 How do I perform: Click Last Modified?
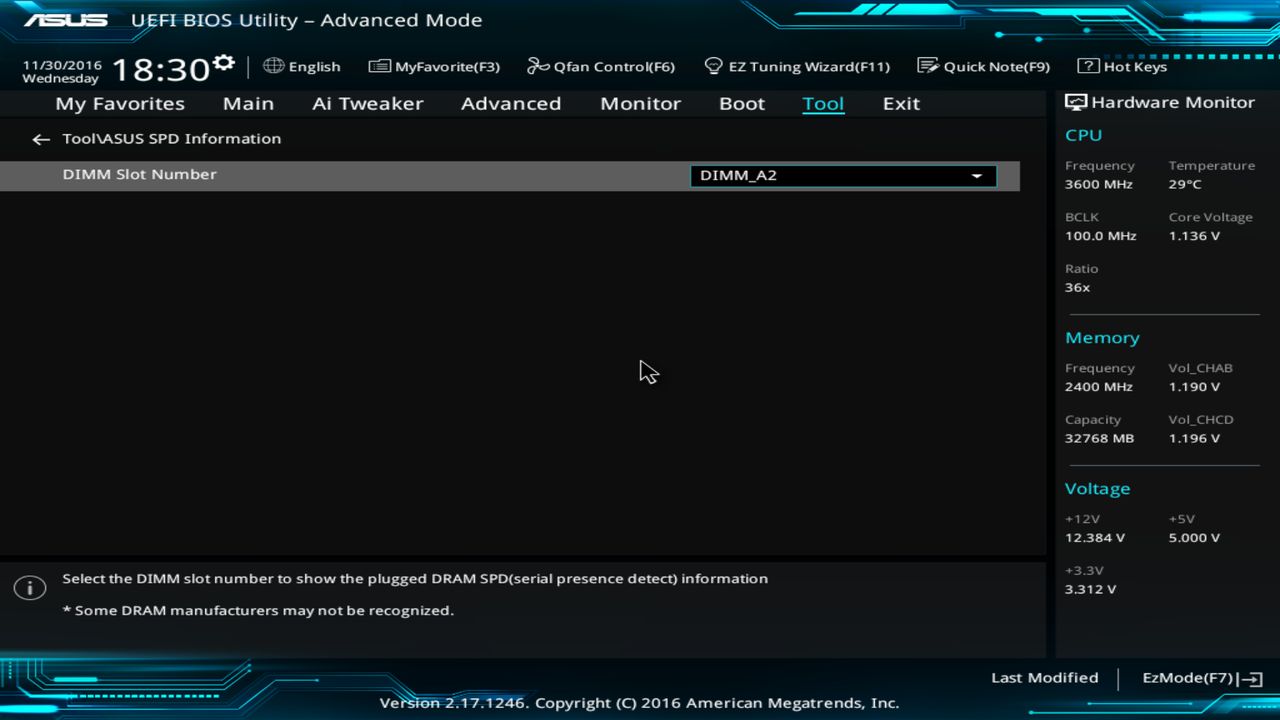tap(1044, 677)
